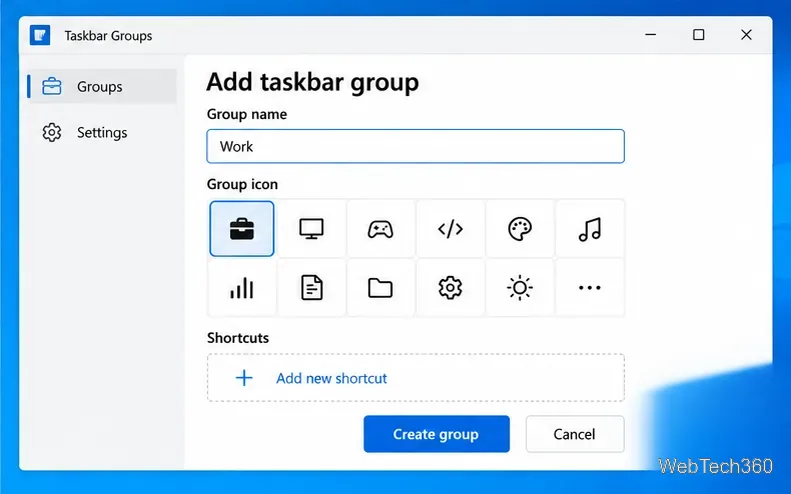Image resolution: width=791 pixels, height=494 pixels.
Task: Choose the sun brightness group icon
Action: click(x=520, y=288)
